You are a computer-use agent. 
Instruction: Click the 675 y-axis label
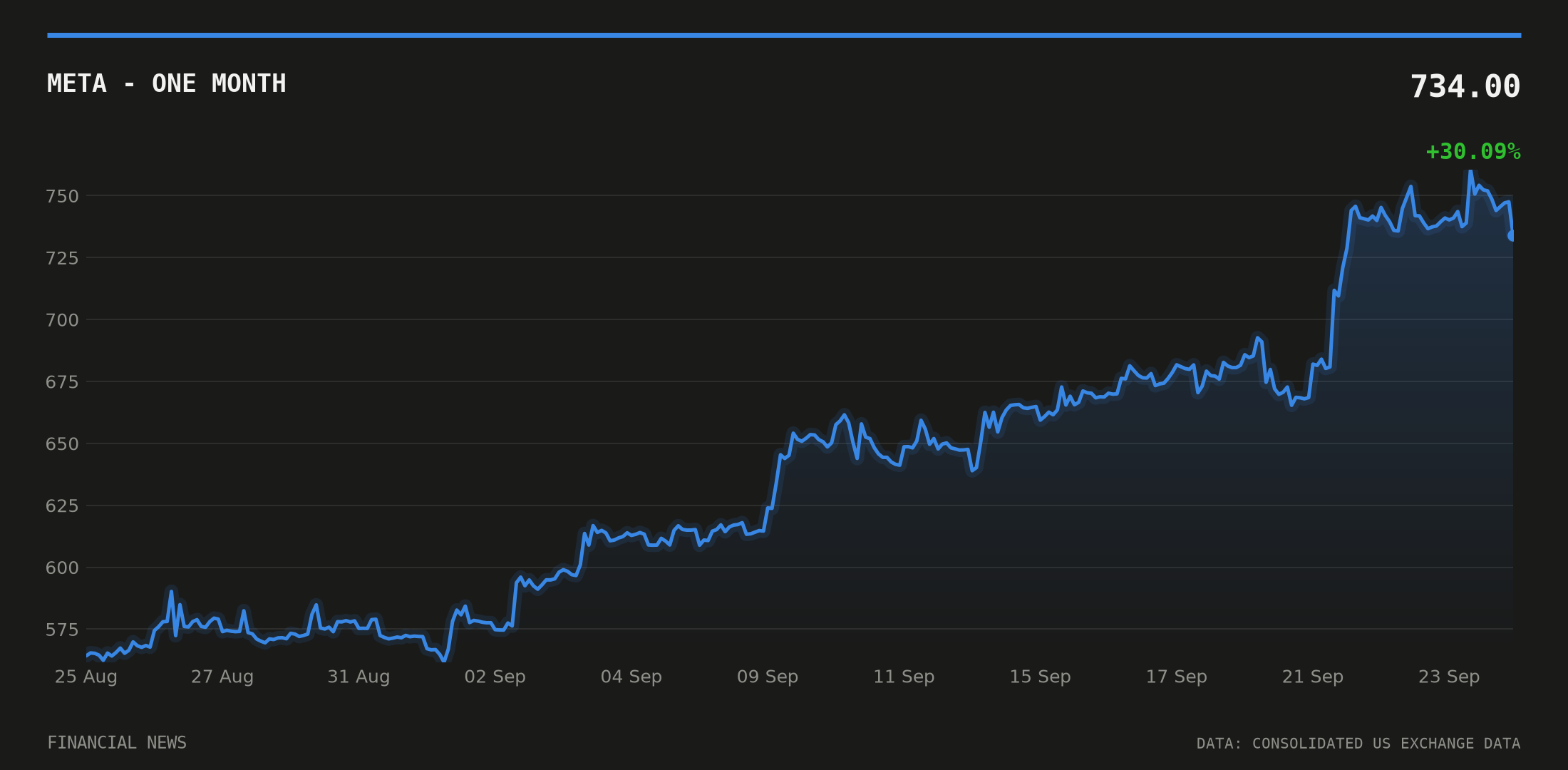coord(62,382)
